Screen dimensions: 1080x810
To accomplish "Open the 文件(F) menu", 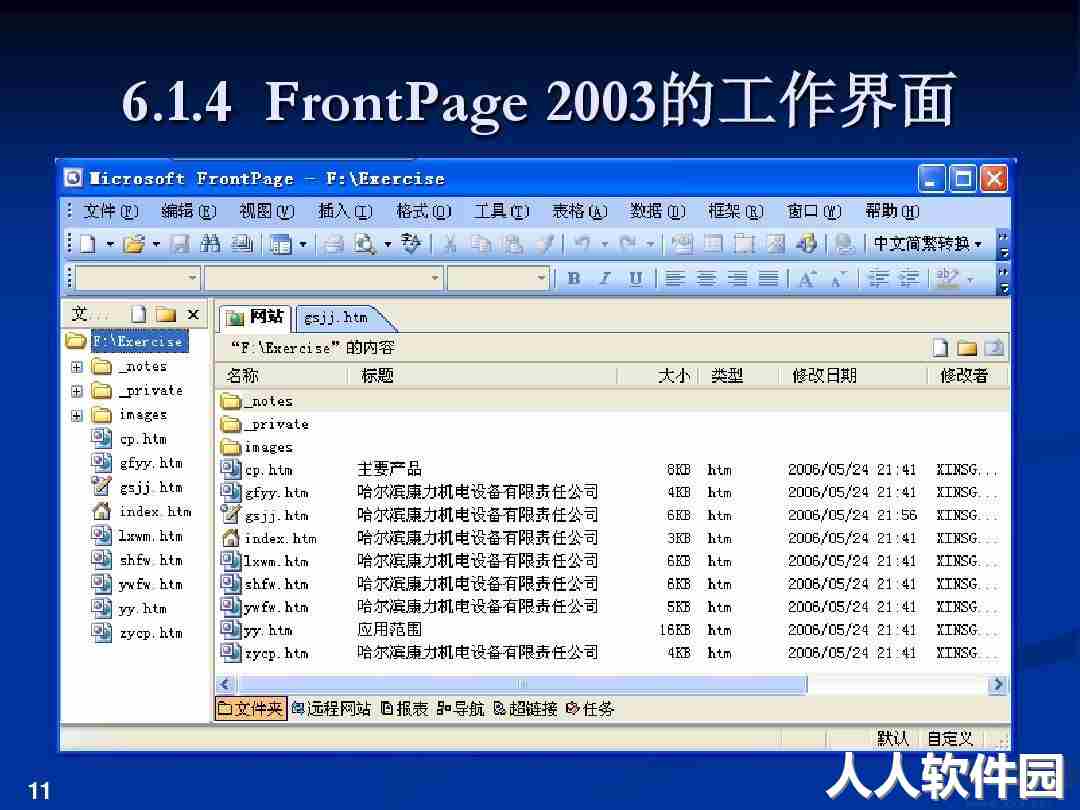I will [x=110, y=211].
